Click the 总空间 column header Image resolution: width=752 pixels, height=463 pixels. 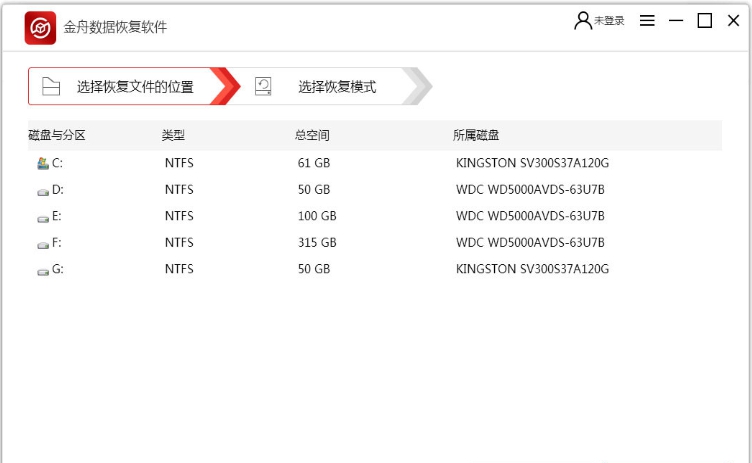click(312, 135)
